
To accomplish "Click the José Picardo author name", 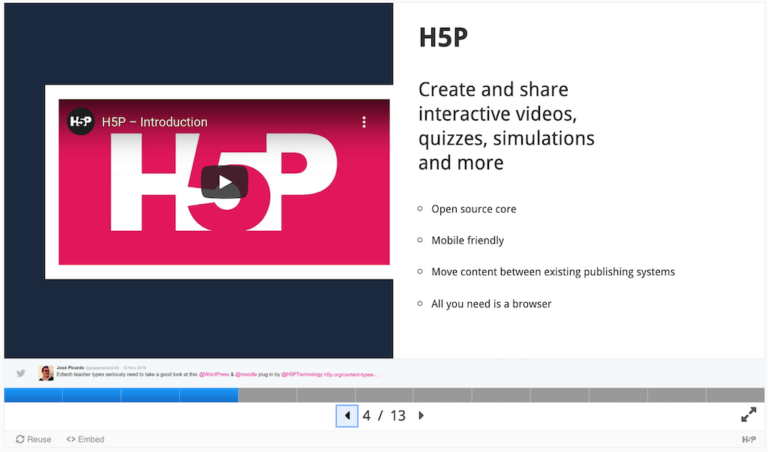I will pyautogui.click(x=70, y=368).
